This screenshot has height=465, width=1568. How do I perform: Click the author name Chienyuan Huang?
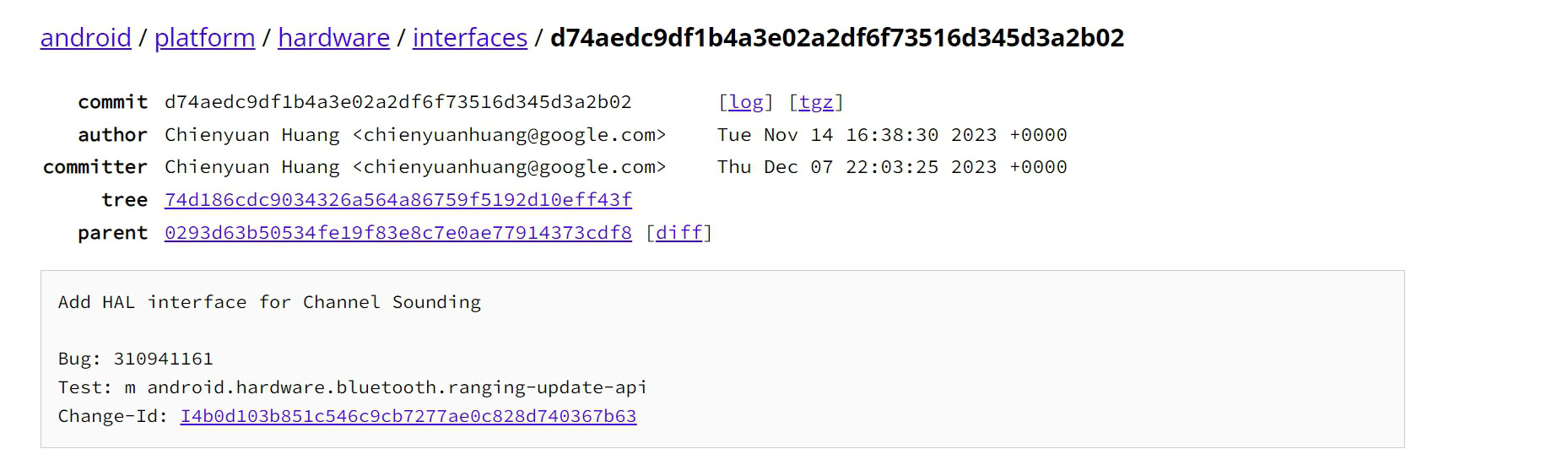pos(251,135)
